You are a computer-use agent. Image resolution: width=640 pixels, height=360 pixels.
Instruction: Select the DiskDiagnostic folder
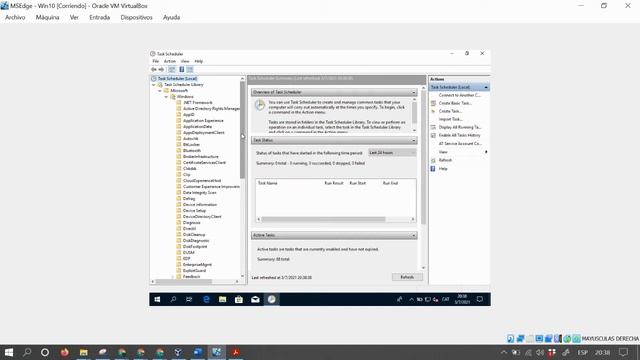[x=196, y=240]
